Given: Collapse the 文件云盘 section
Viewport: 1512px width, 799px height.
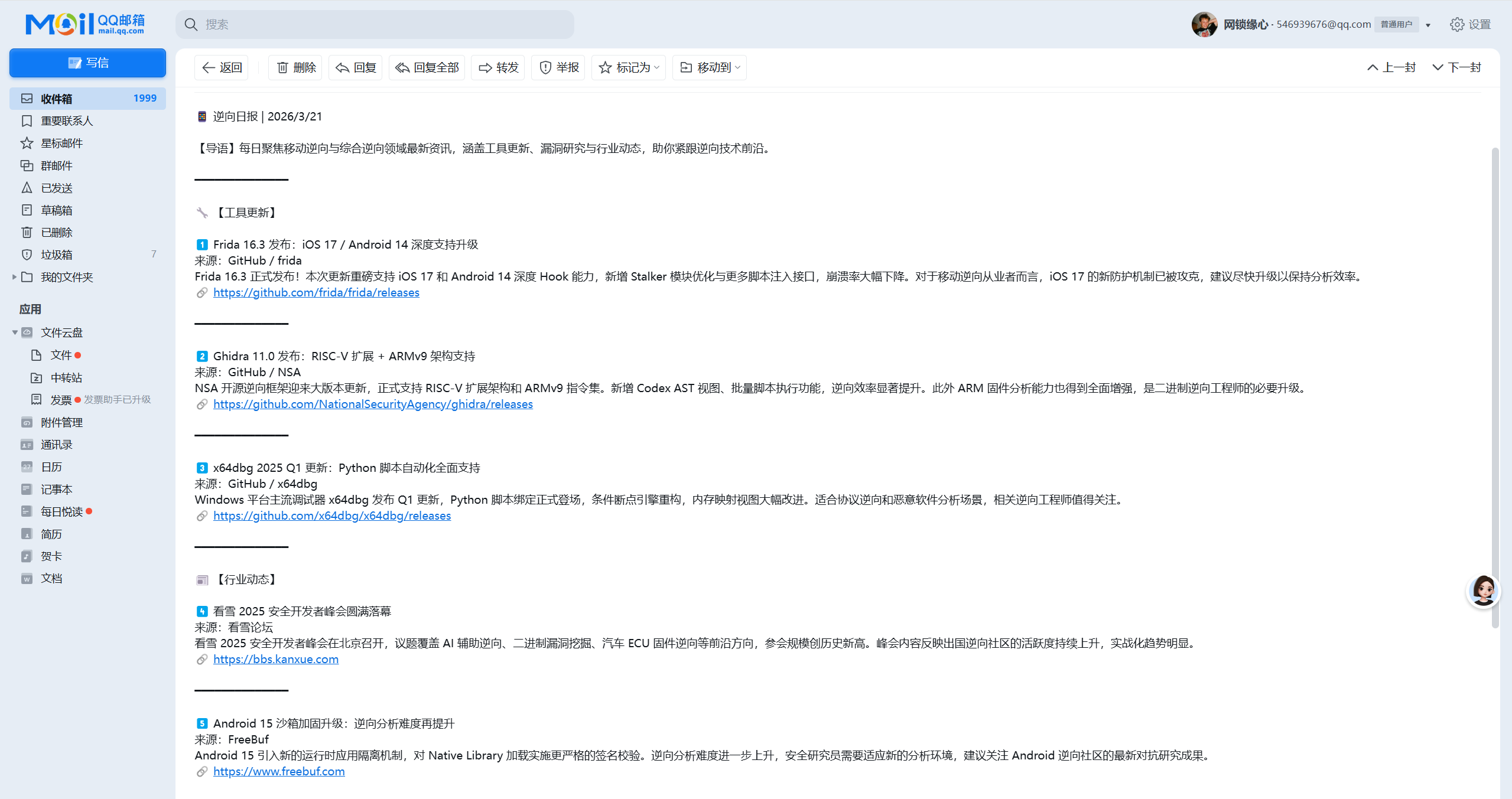Looking at the screenshot, I should click(x=14, y=332).
